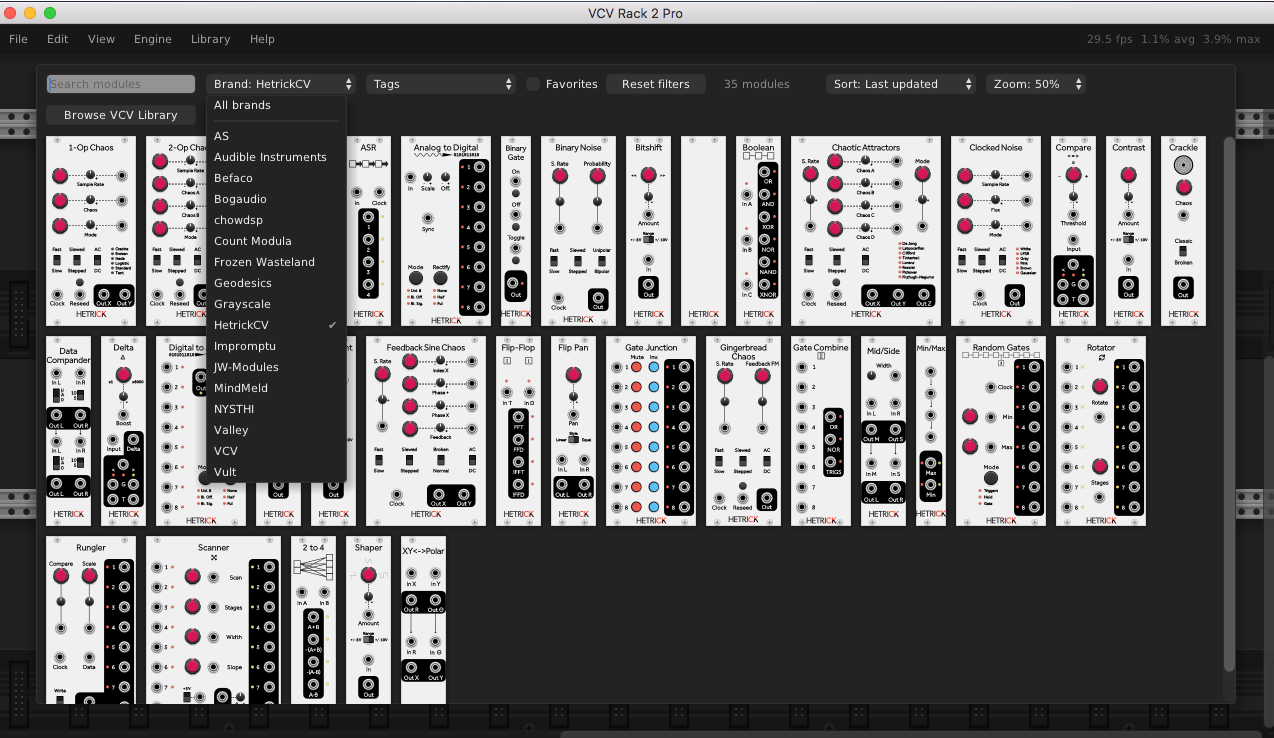Choose Impromptu brand
Image resolution: width=1274 pixels, height=738 pixels.
click(x=276, y=346)
